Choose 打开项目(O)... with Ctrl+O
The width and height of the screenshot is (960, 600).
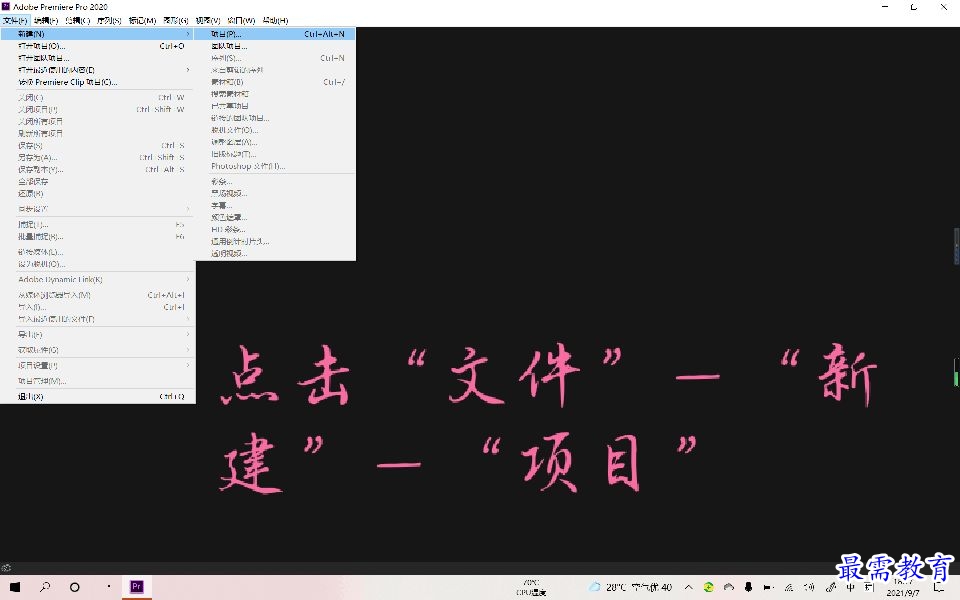point(98,46)
